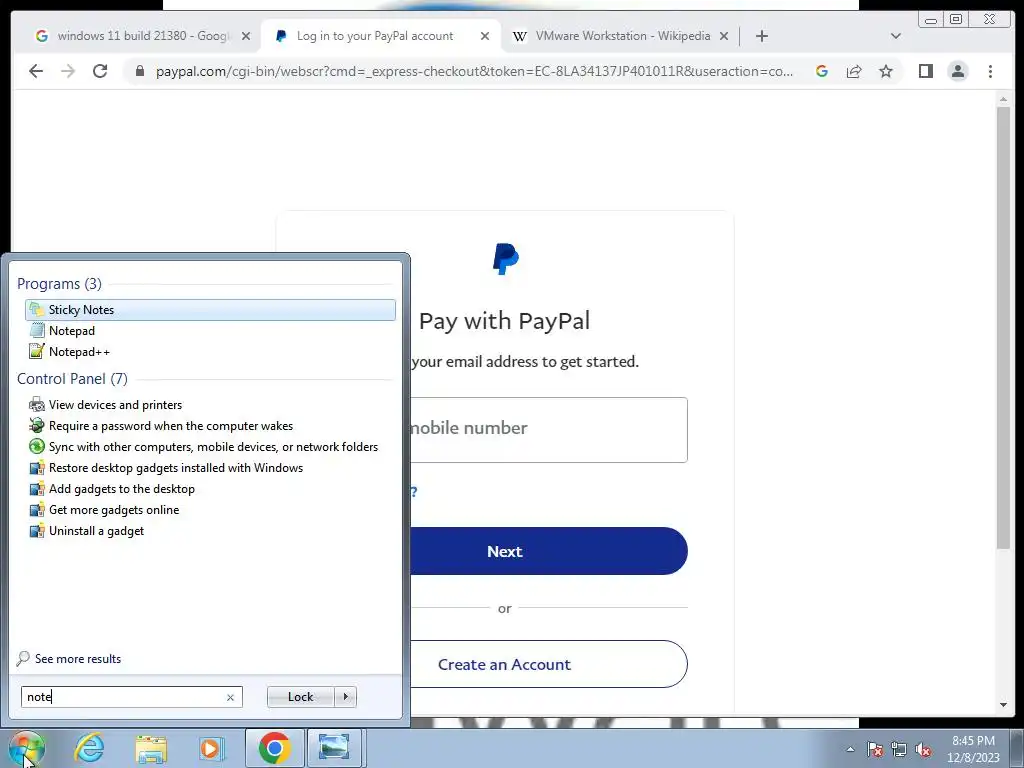This screenshot has width=1024, height=768.
Task: Open Chrome tab search dropdown
Action: pyautogui.click(x=895, y=36)
